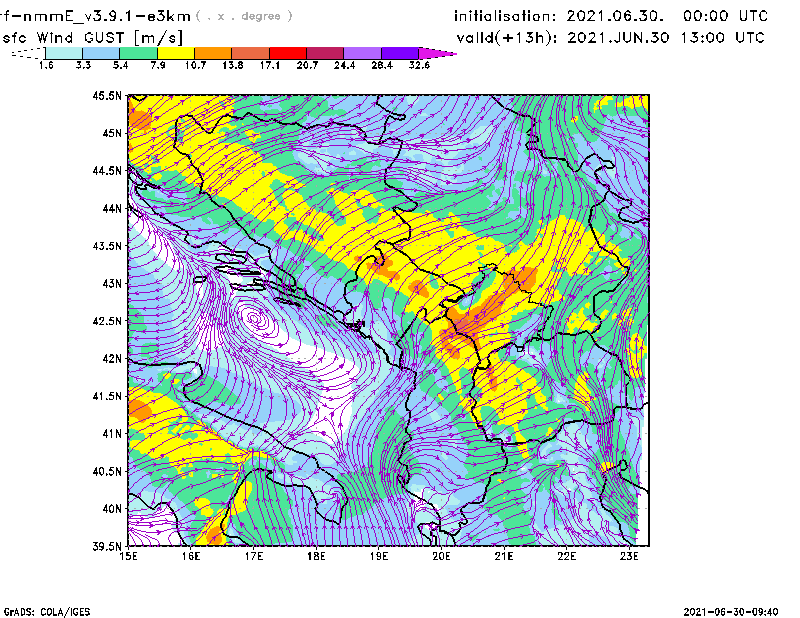Click the streamline vortex center over the Adriatic
This screenshot has height=618, width=800.
pos(255,319)
